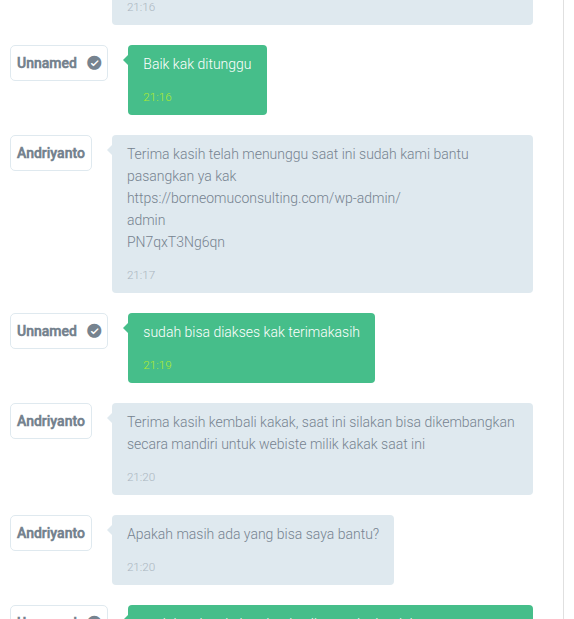Click verified checkmark next to second Unnamed label
The width and height of the screenshot is (574, 619).
pos(94,331)
